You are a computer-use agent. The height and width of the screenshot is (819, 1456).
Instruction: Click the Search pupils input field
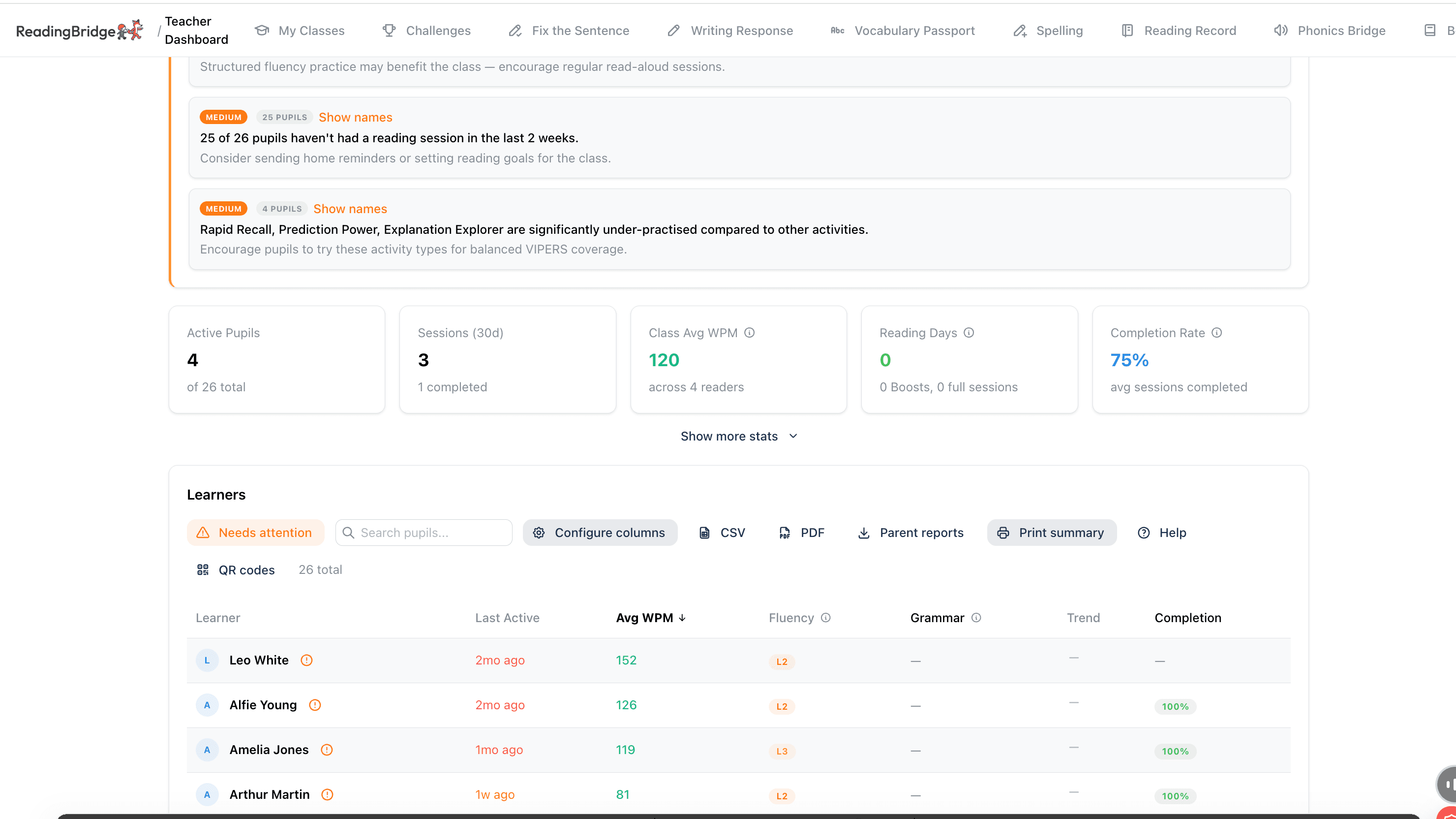pyautogui.click(x=424, y=532)
